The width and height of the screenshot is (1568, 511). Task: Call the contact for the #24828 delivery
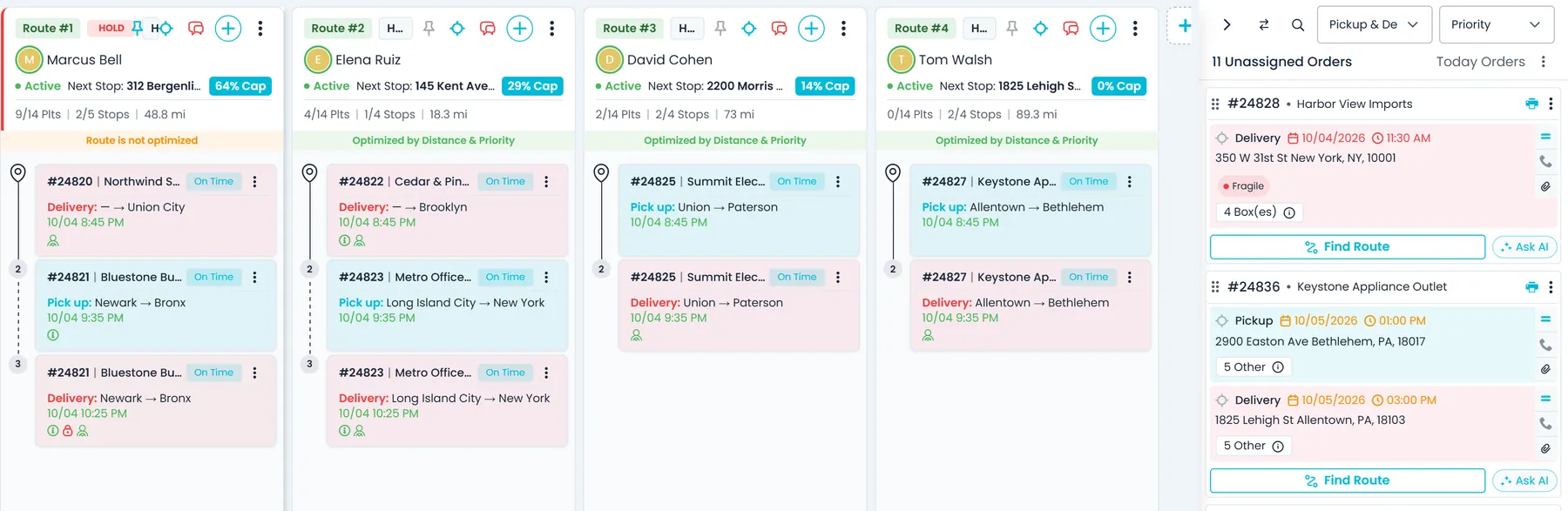(1545, 161)
